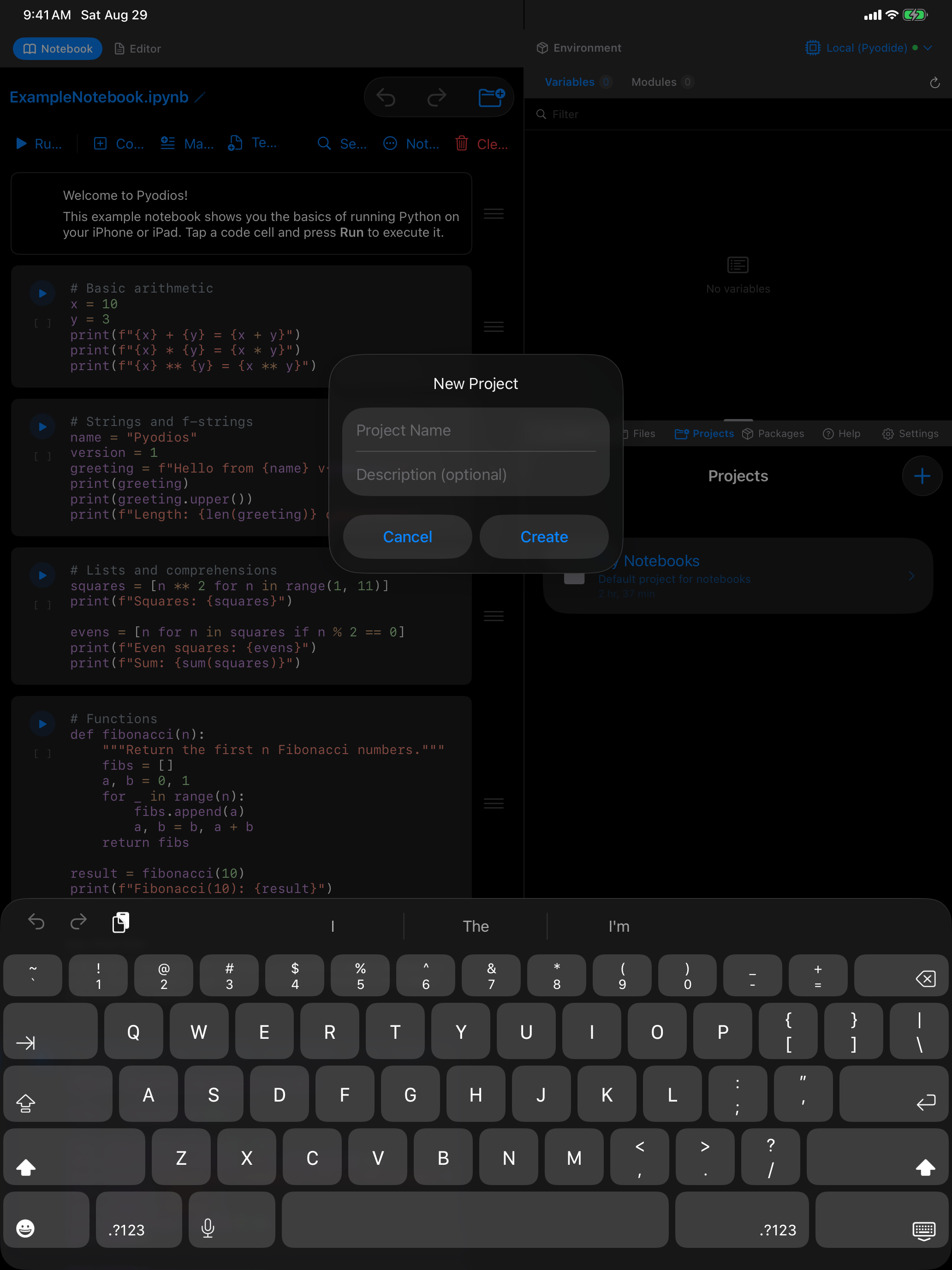Toggle the caps lock key
This screenshot has width=952, height=1270.
point(57,1094)
